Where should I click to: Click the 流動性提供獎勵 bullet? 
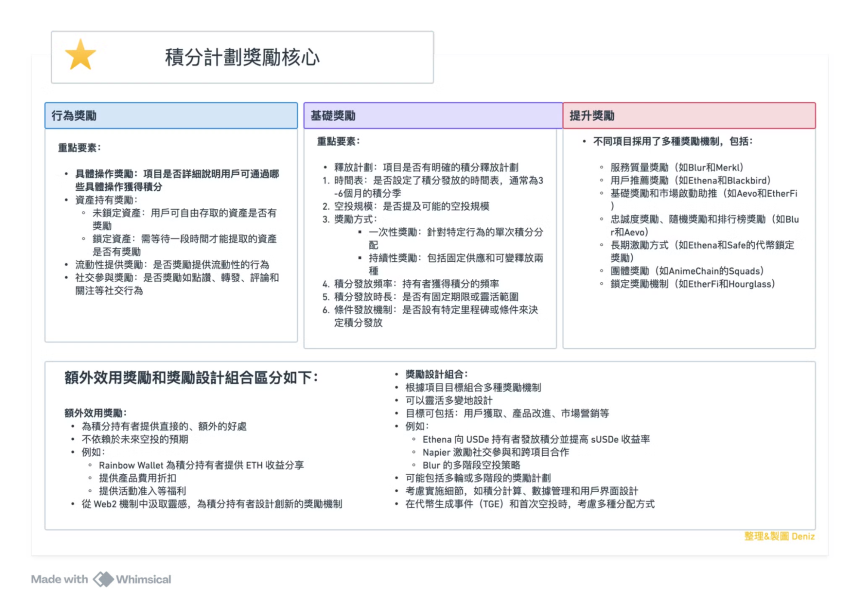pos(172,264)
